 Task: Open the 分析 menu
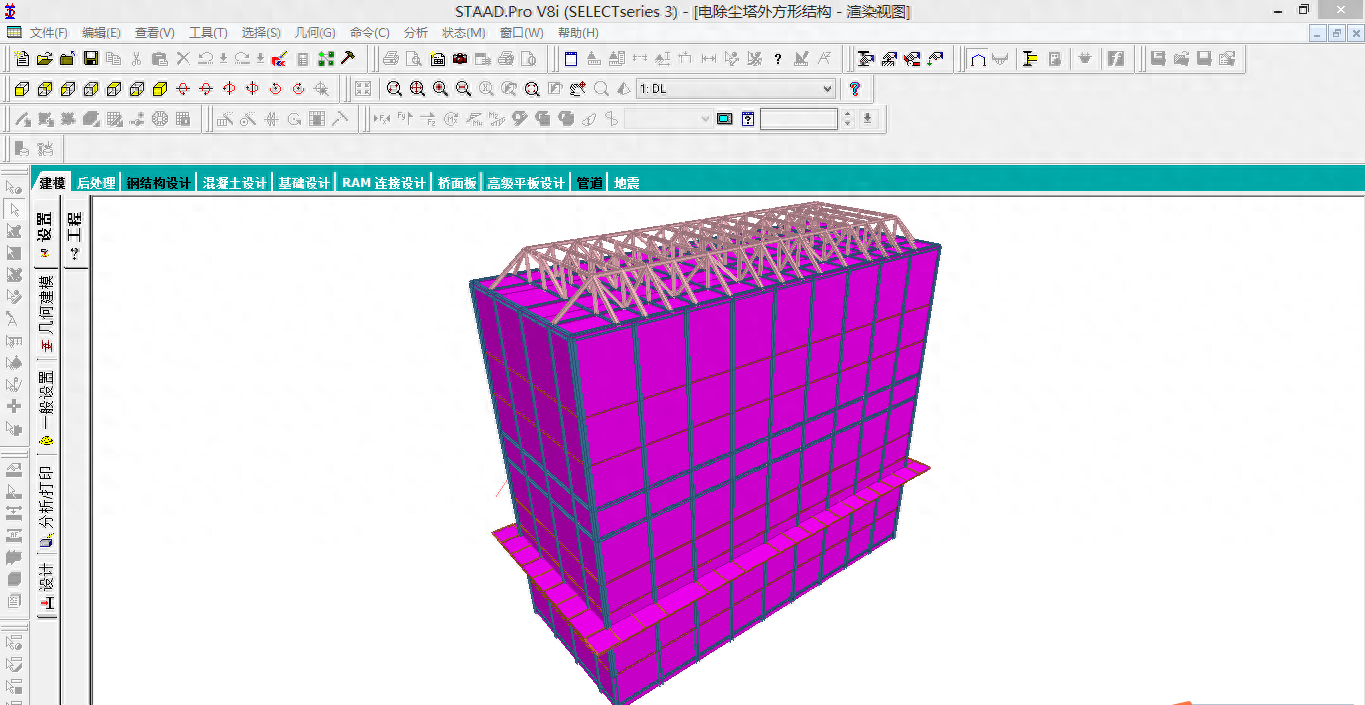(x=415, y=33)
